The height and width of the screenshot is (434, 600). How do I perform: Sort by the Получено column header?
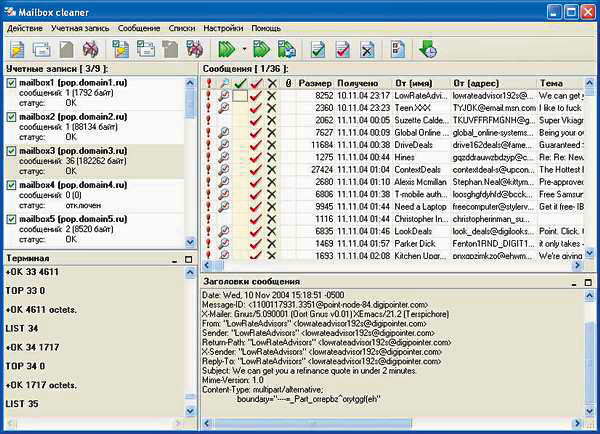pyautogui.click(x=363, y=83)
